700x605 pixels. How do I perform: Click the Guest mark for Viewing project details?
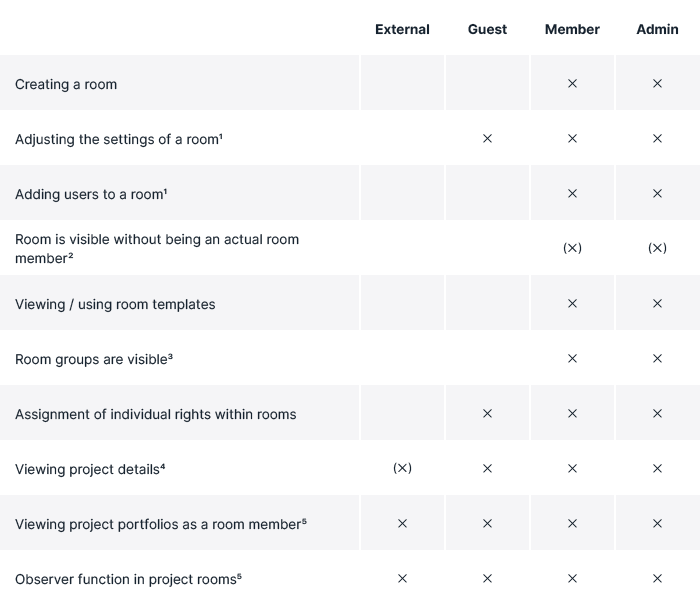[487, 469]
